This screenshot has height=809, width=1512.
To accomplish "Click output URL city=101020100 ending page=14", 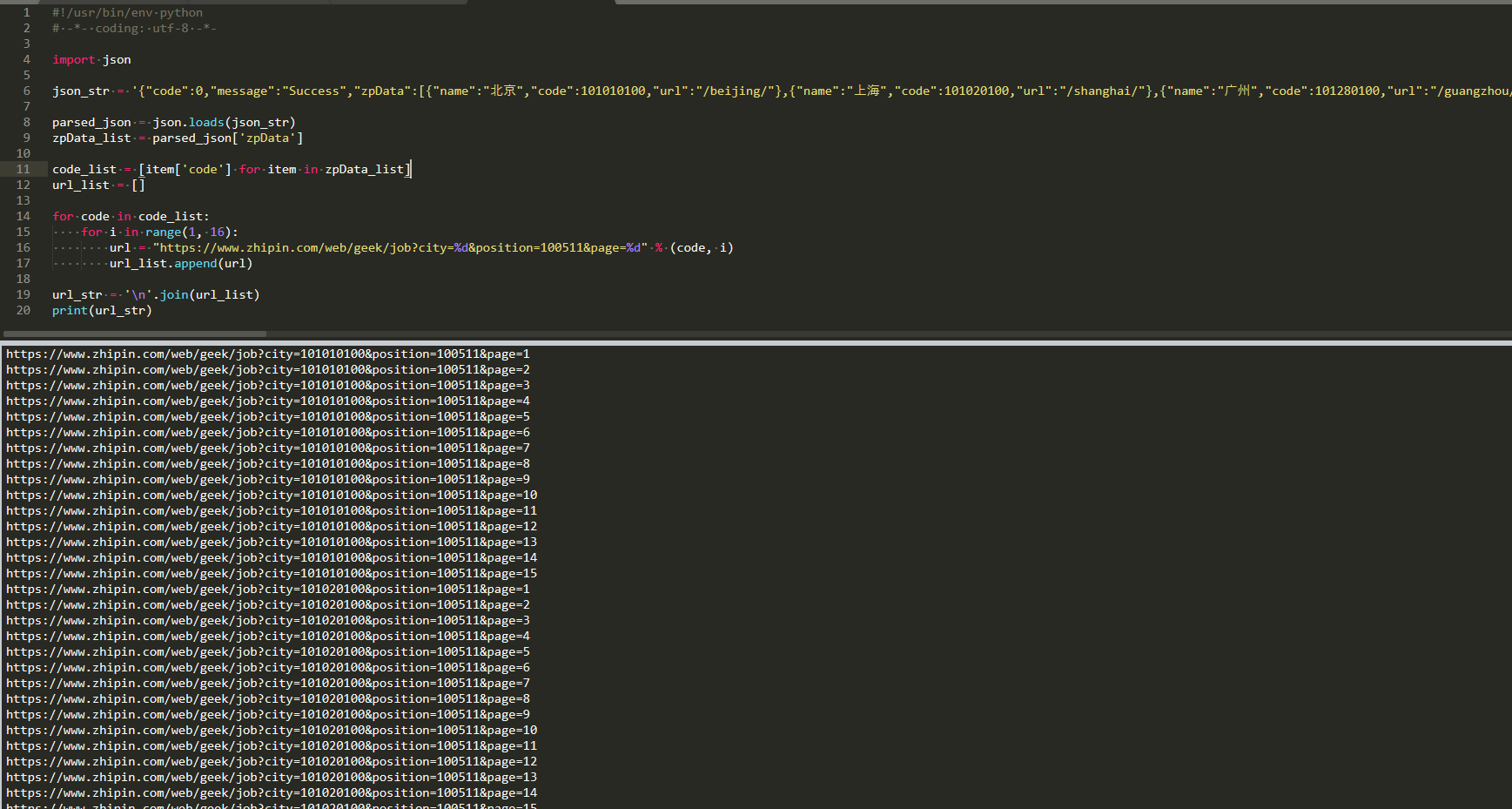I will (272, 792).
